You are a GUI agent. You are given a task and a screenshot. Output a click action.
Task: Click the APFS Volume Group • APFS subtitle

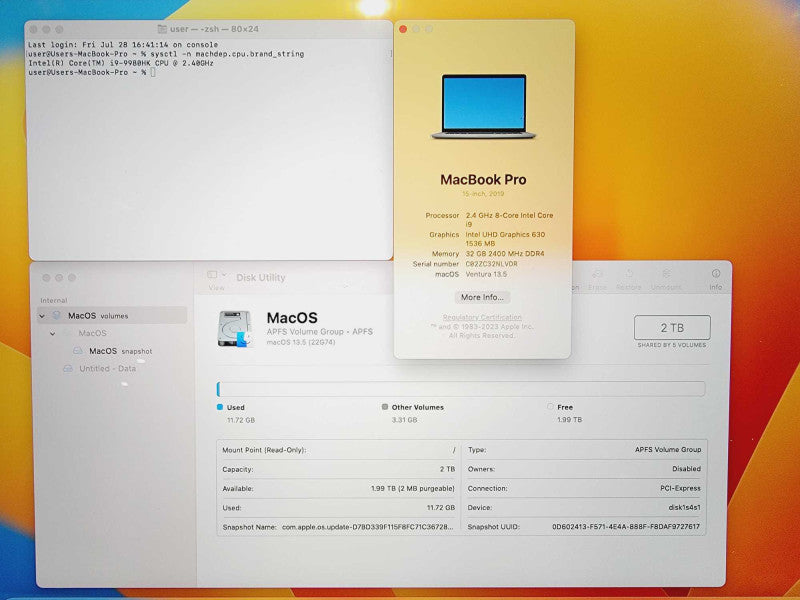319,332
